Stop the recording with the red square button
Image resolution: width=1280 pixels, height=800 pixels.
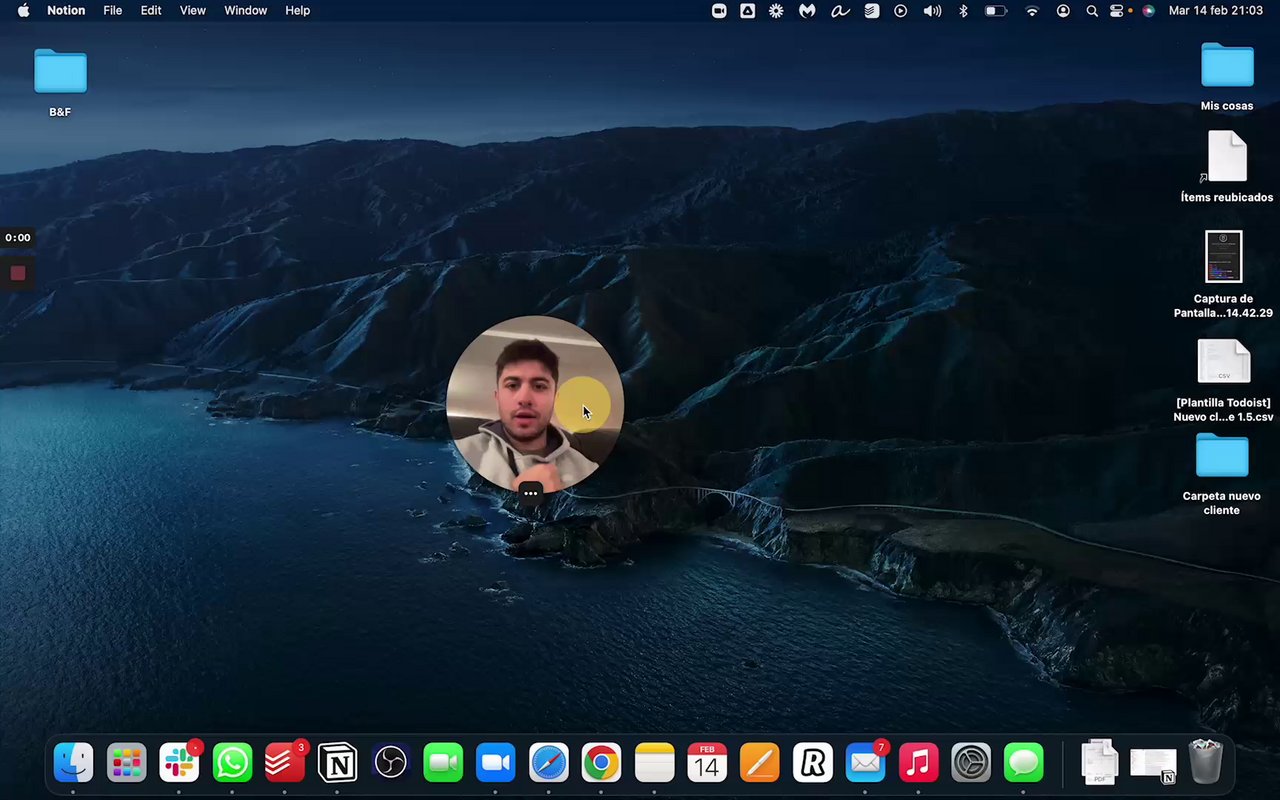coord(18,273)
